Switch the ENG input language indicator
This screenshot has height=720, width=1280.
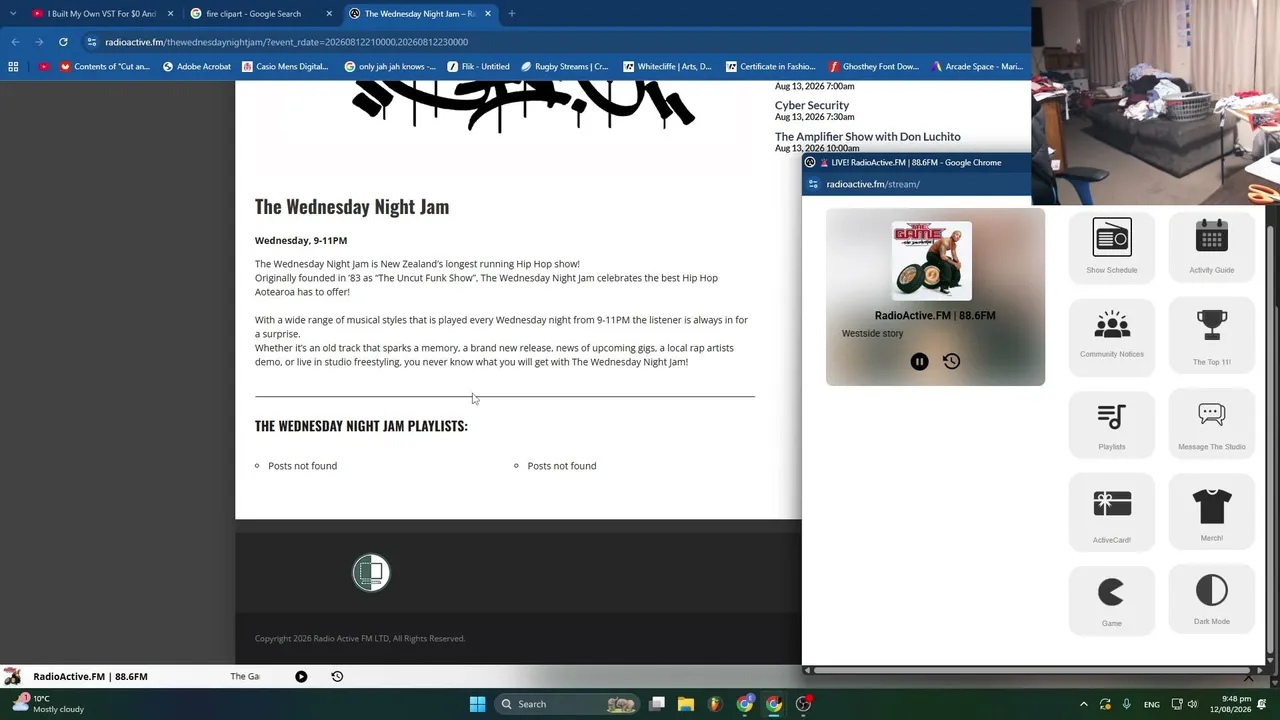(x=1152, y=704)
